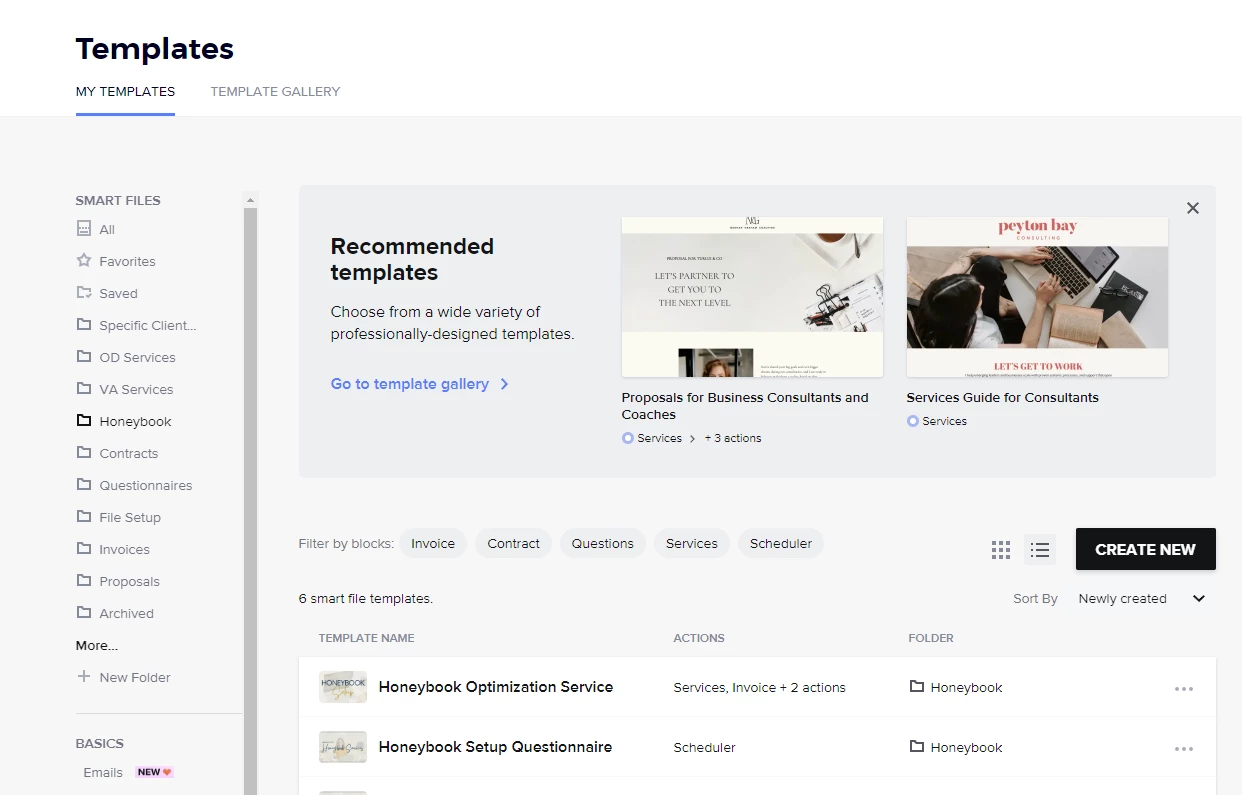1242x795 pixels.
Task: Click the sidebar vertical scrollbar
Action: click(250, 500)
